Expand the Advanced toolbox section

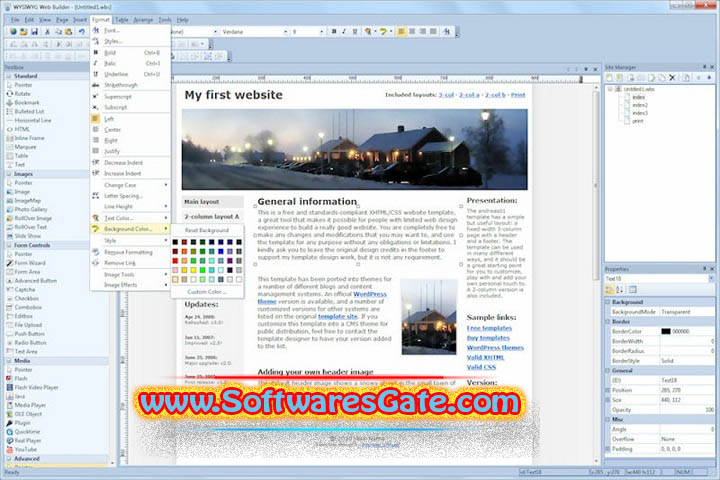tap(9, 459)
